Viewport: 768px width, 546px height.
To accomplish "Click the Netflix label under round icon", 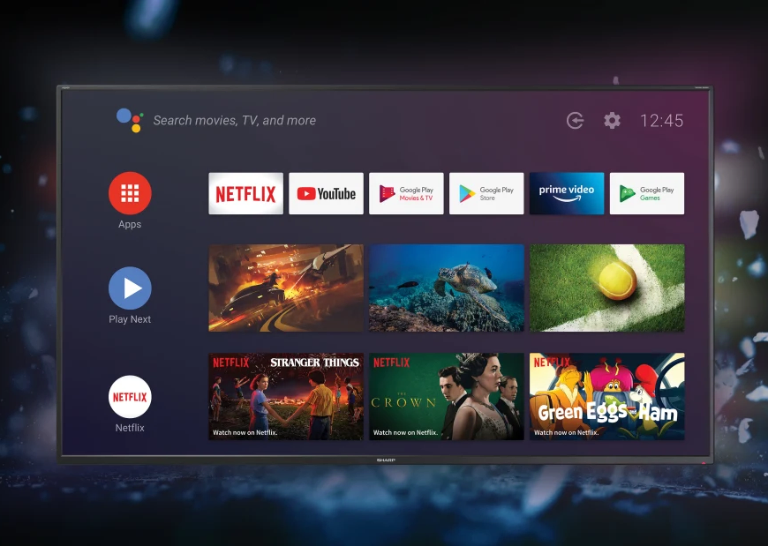I will [x=130, y=427].
